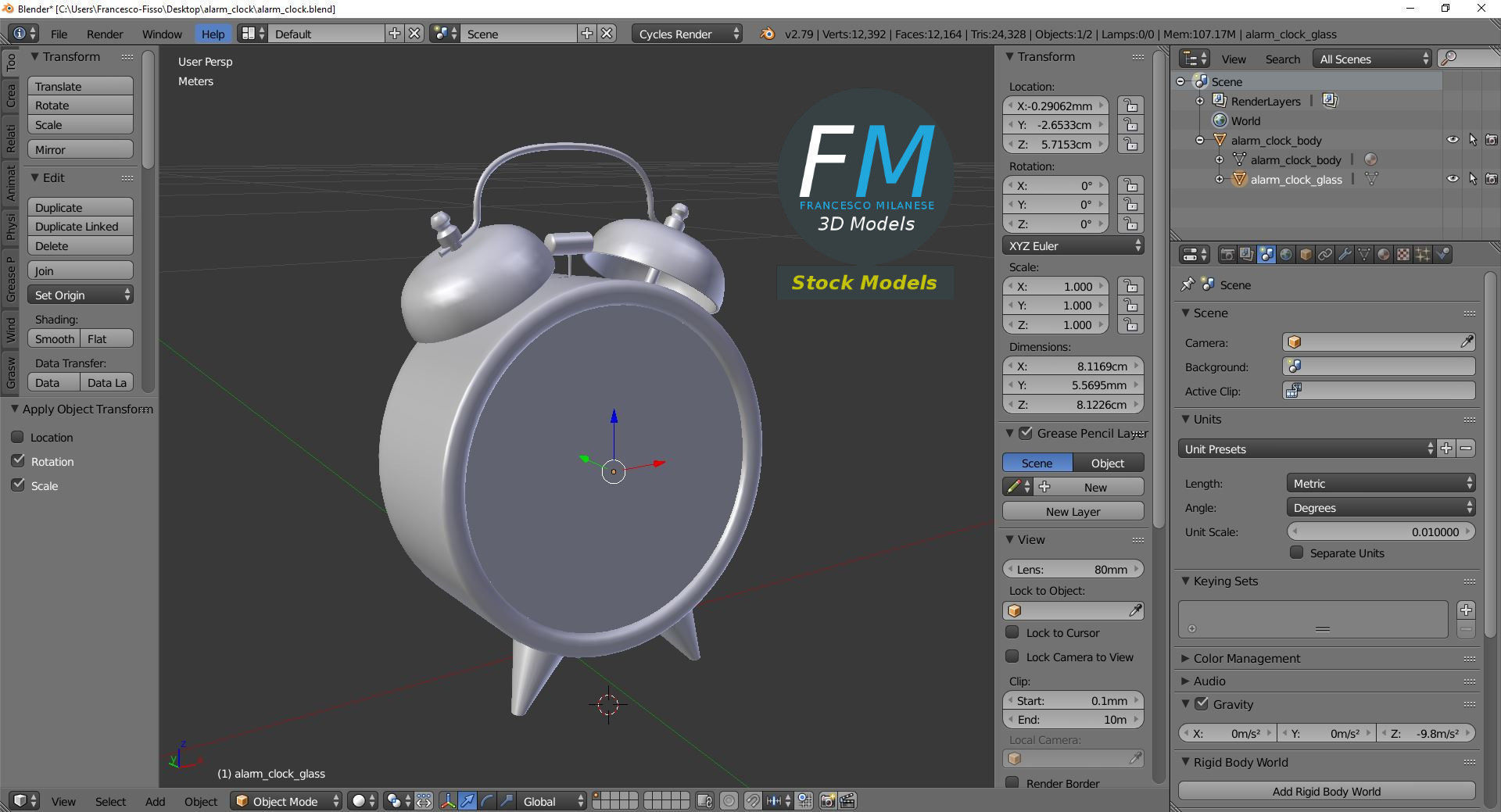Click the proportional editing circle icon

click(729, 801)
